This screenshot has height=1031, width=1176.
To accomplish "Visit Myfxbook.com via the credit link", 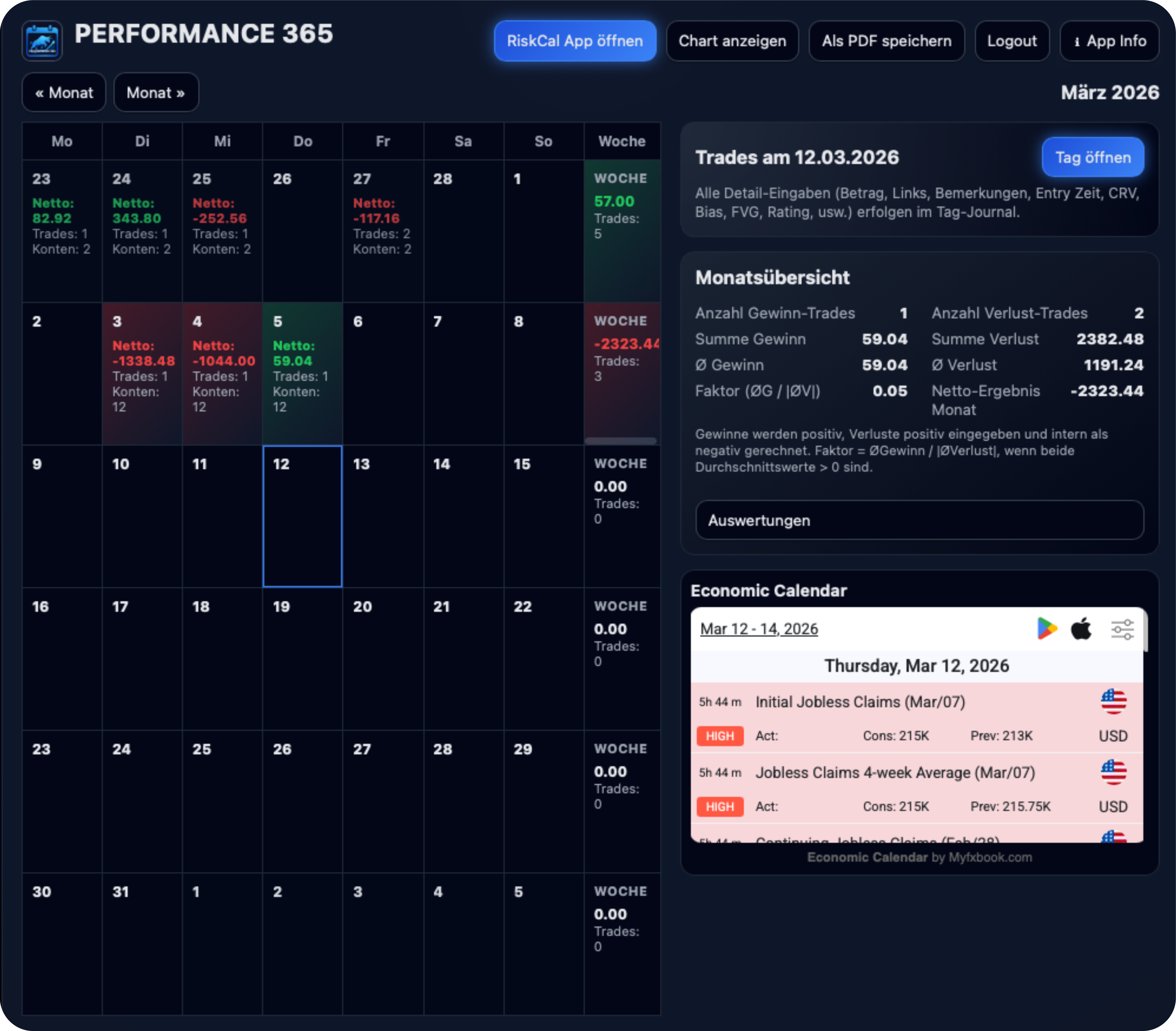I will tap(990, 857).
